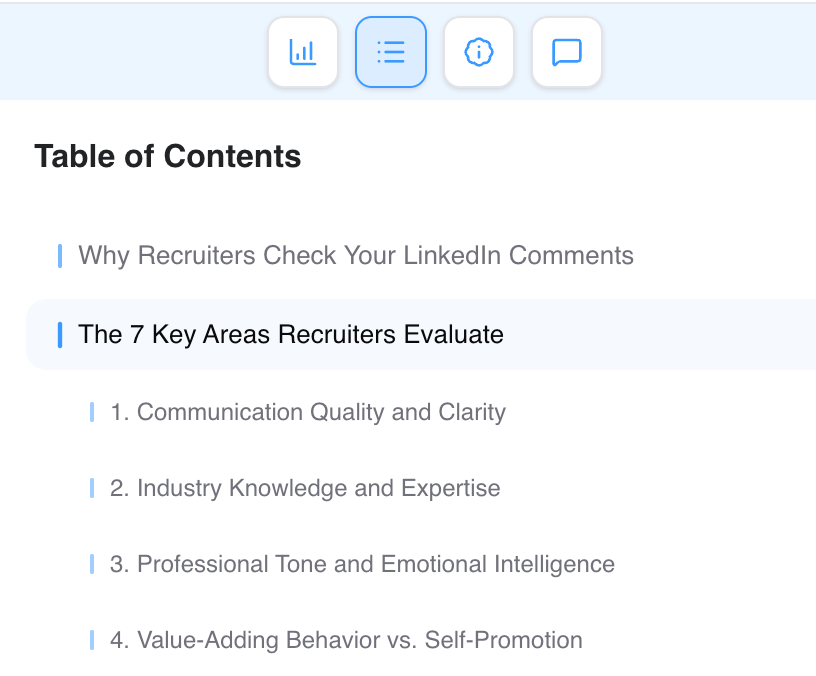
Task: Click the marker bar beside Professional Tone
Action: 92,564
